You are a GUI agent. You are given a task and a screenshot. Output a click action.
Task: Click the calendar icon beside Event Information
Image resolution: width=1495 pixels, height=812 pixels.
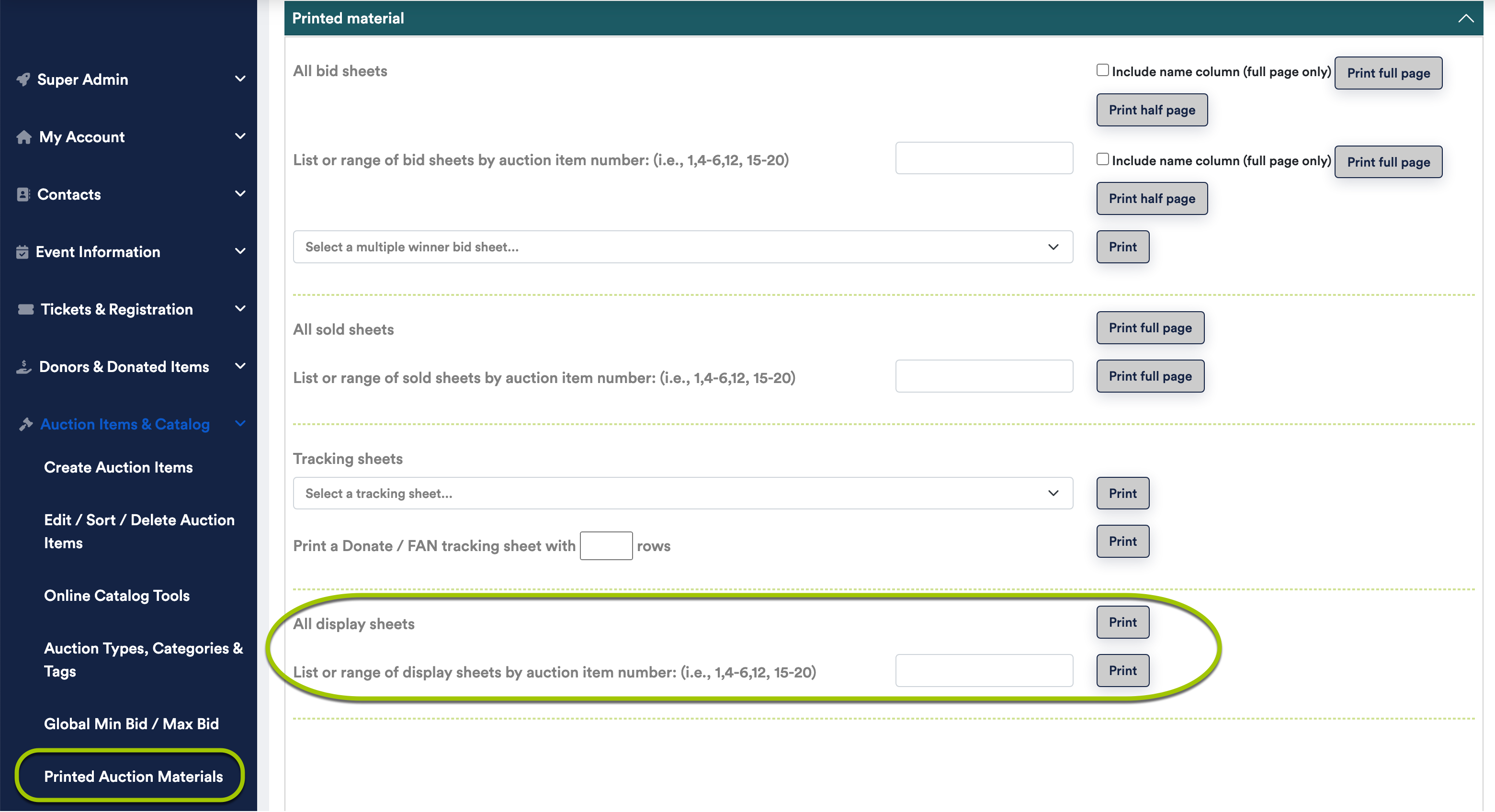(x=22, y=252)
